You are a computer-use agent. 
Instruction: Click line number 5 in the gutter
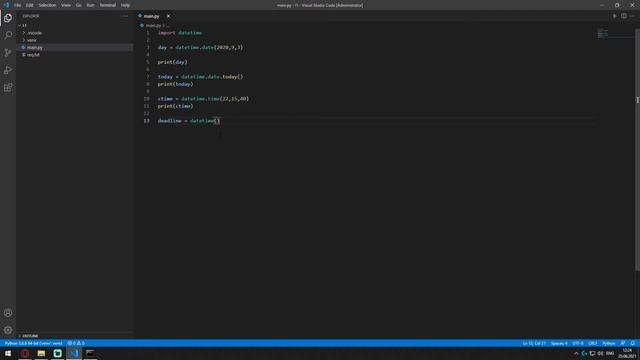148,62
